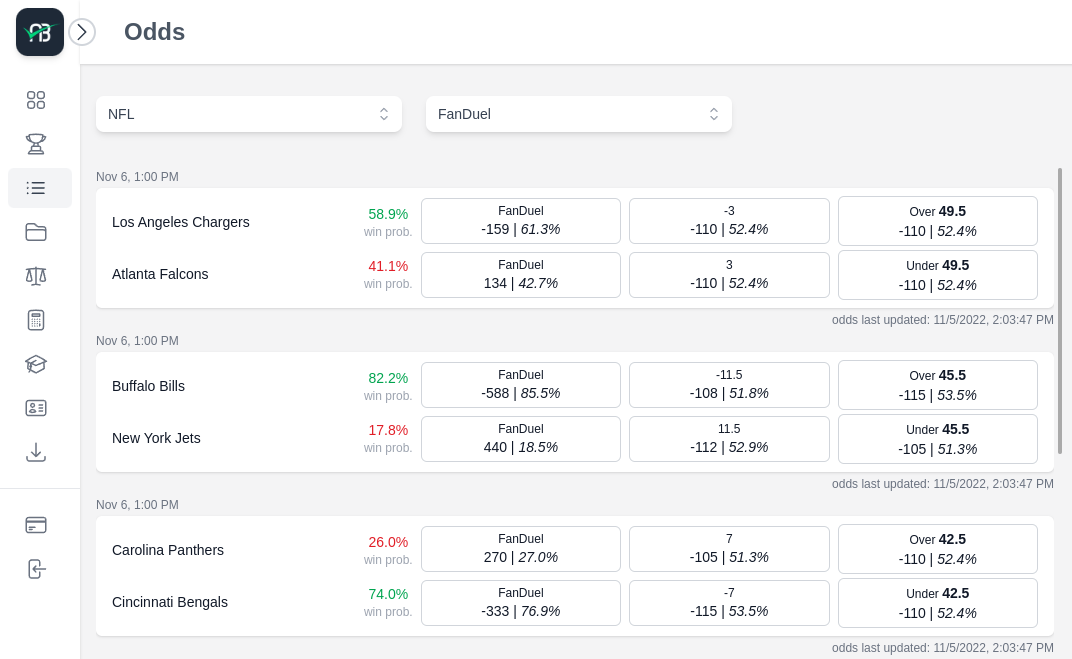This screenshot has width=1072, height=659.
Task: Click Carolina Panthers team name
Action: (168, 550)
